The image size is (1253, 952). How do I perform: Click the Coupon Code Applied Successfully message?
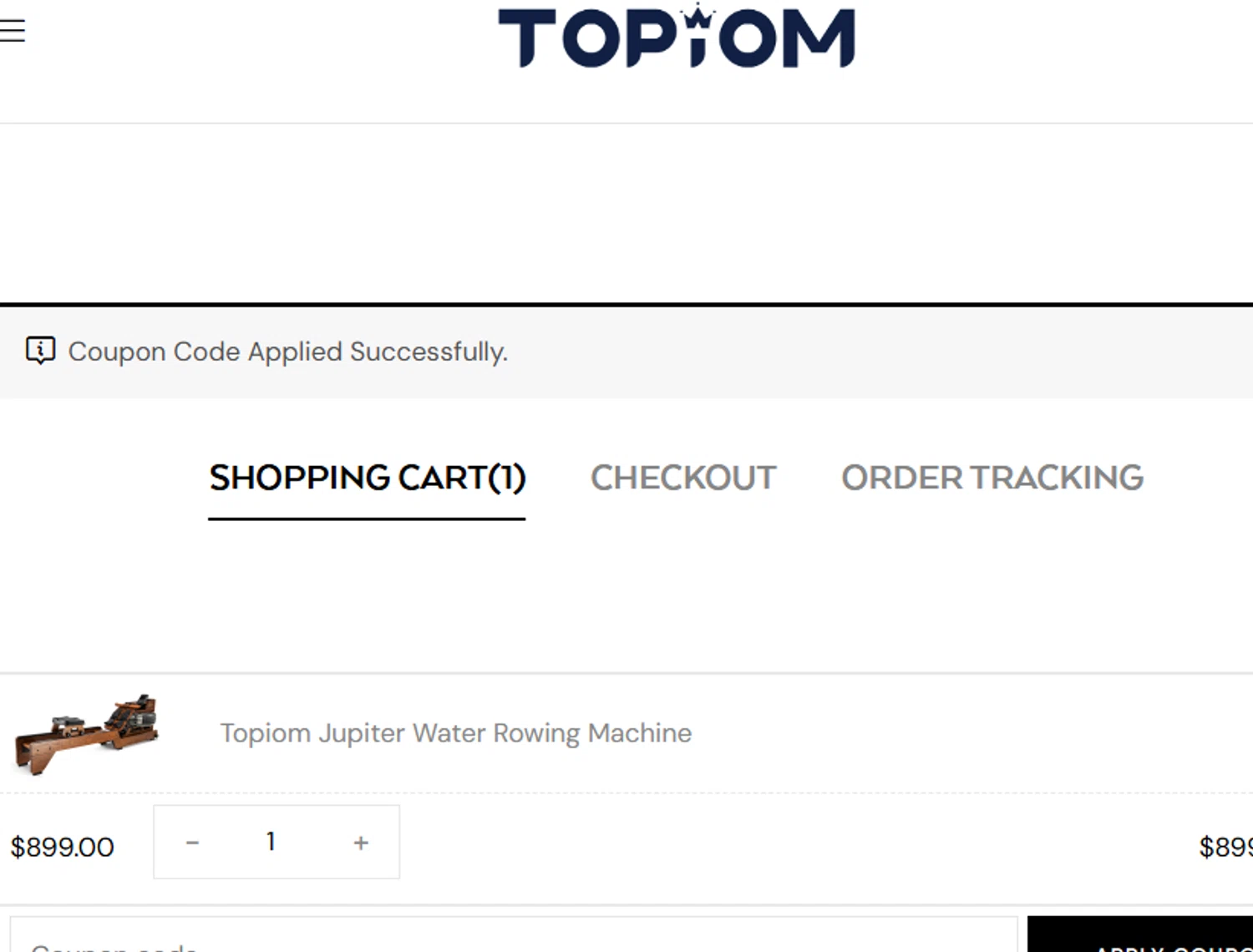coord(287,352)
